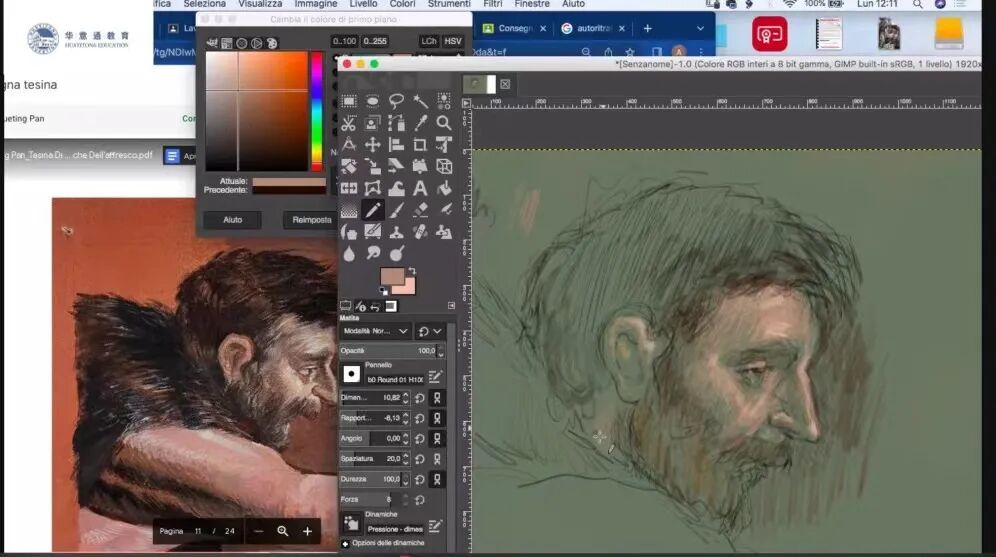Click the Aiuto button
Viewport: 996px width, 557px height.
(x=232, y=220)
